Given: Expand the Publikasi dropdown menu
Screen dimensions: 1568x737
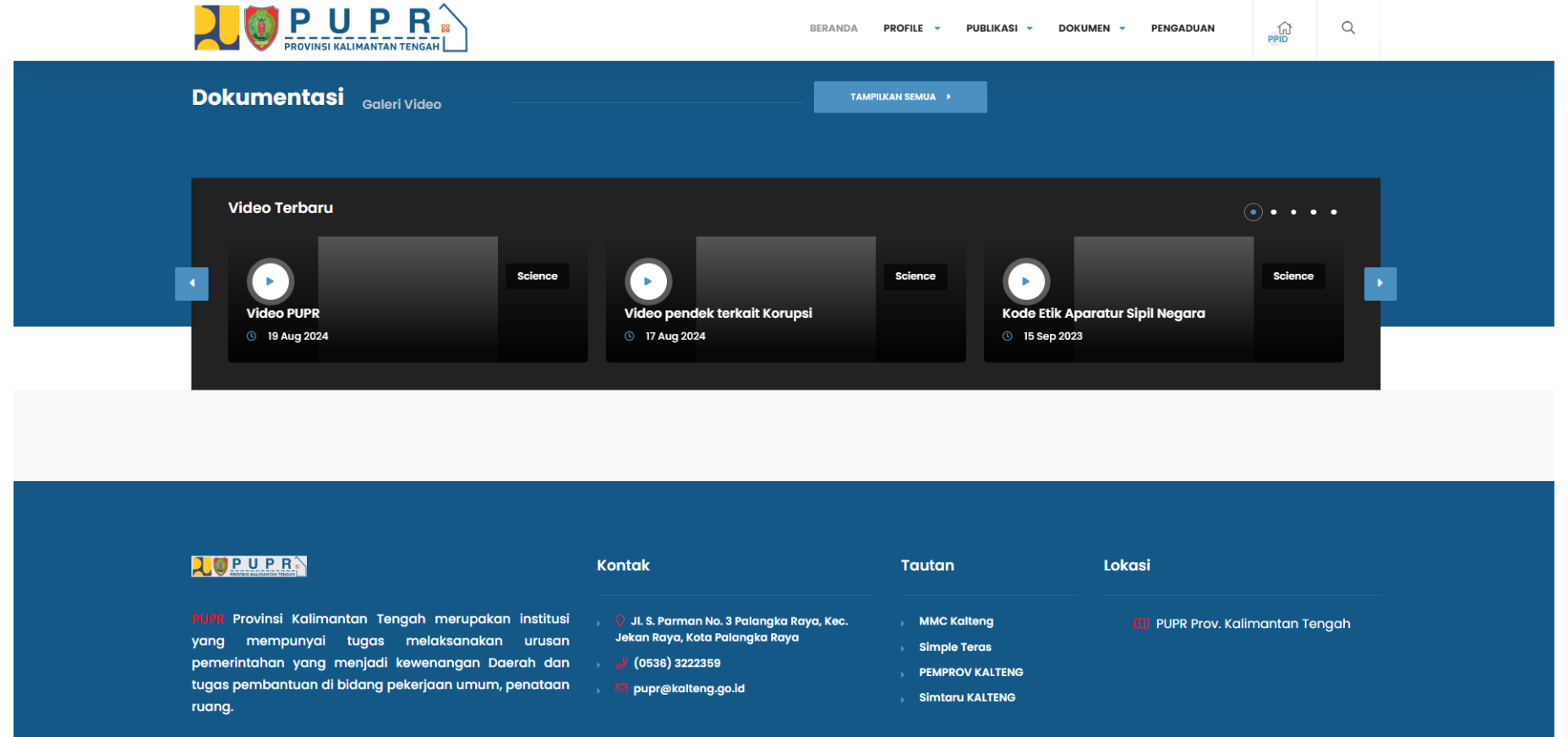Looking at the screenshot, I should 998,29.
